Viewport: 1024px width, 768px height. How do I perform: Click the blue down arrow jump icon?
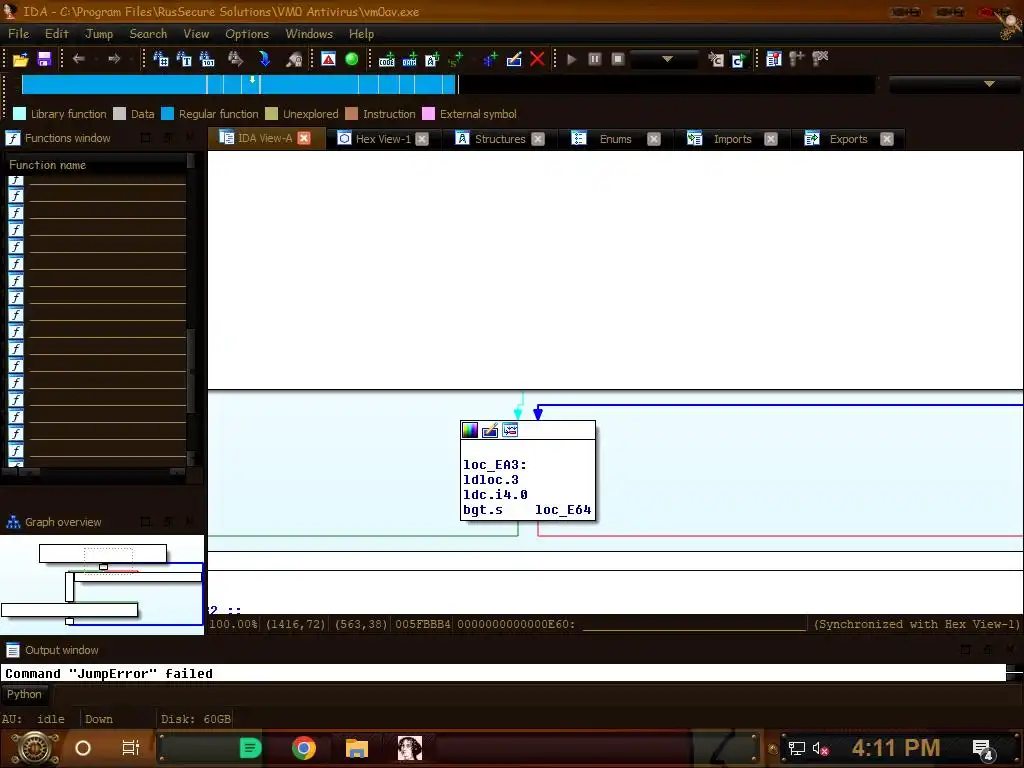click(264, 59)
